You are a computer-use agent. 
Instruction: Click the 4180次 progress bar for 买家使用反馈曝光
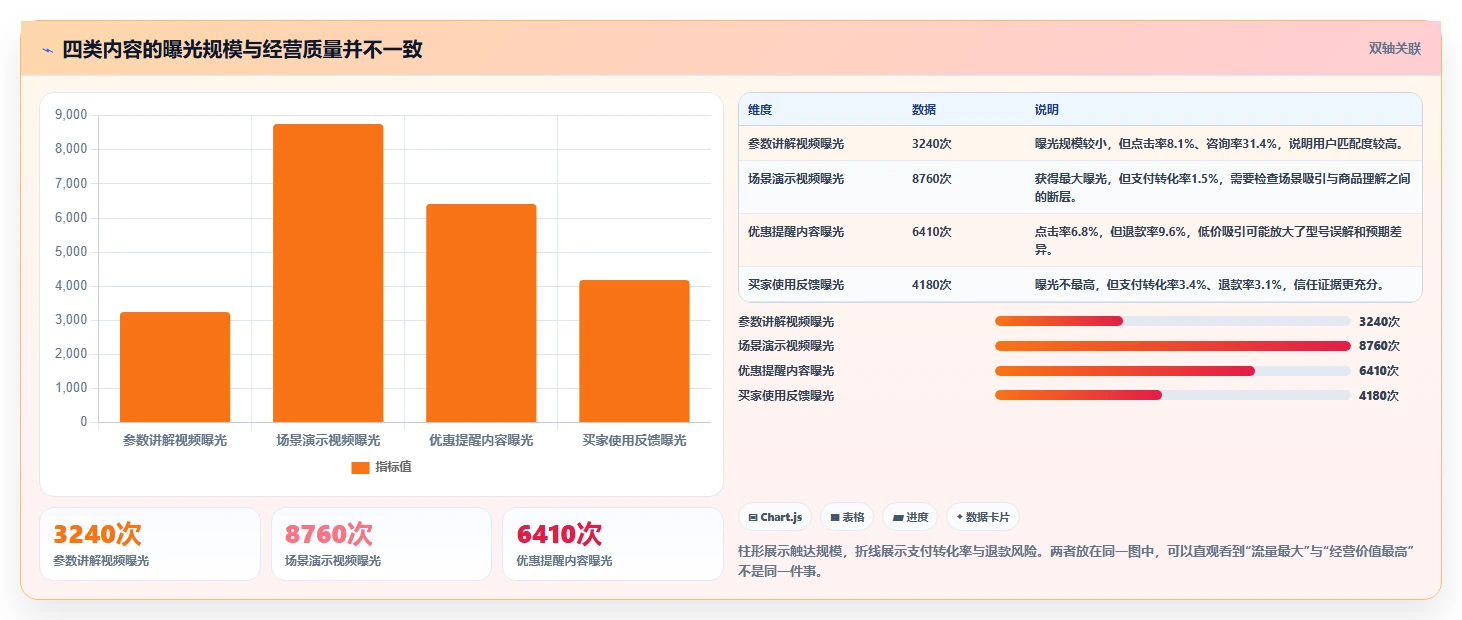(1172, 395)
